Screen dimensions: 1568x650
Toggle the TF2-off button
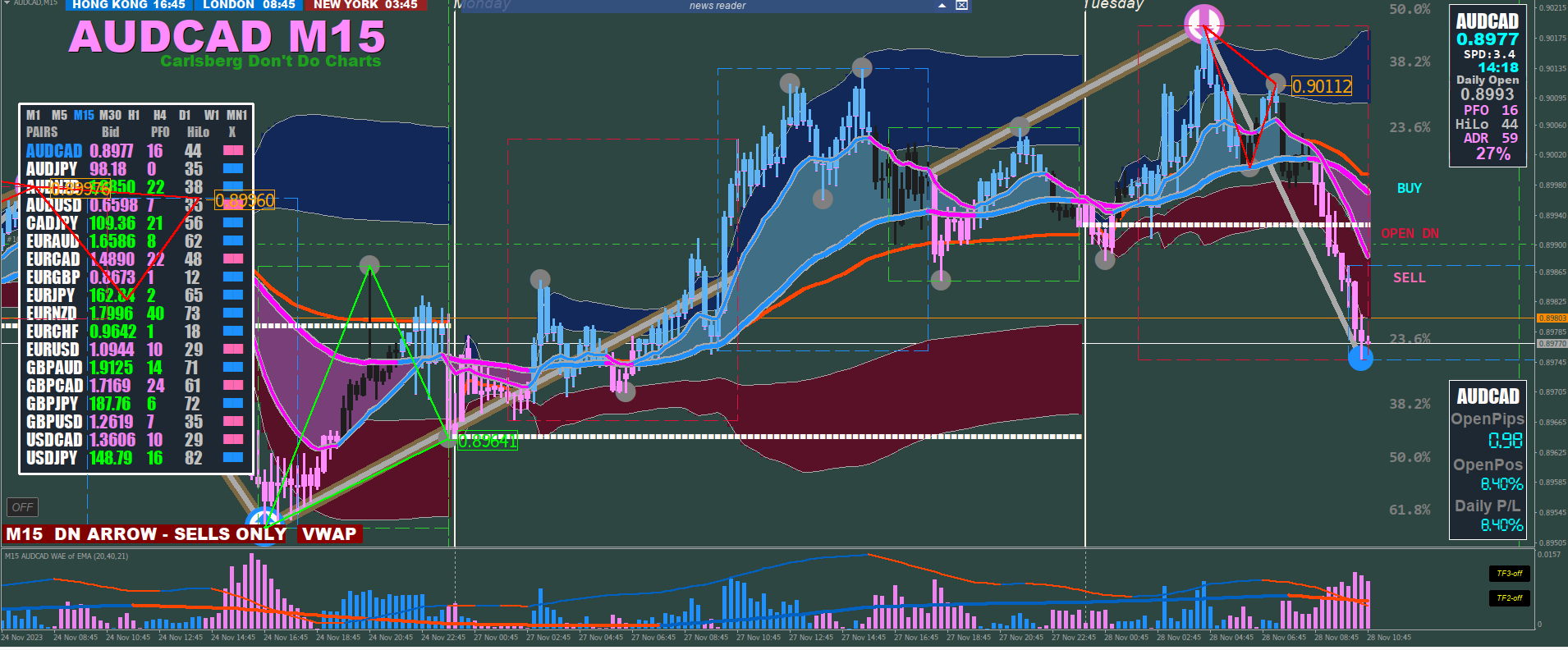click(x=1509, y=598)
